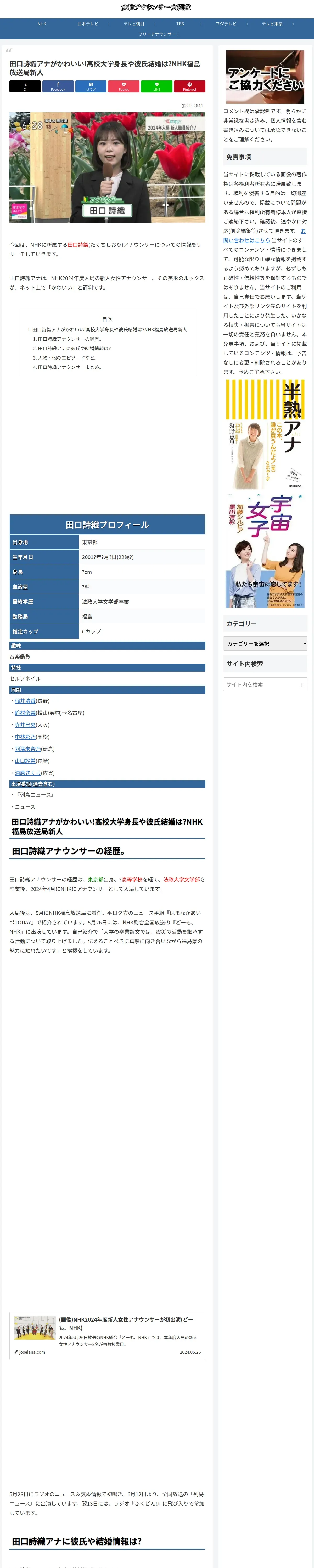The height and width of the screenshot is (1568, 314).
Task: Open the NHK menu item
Action: [41, 24]
